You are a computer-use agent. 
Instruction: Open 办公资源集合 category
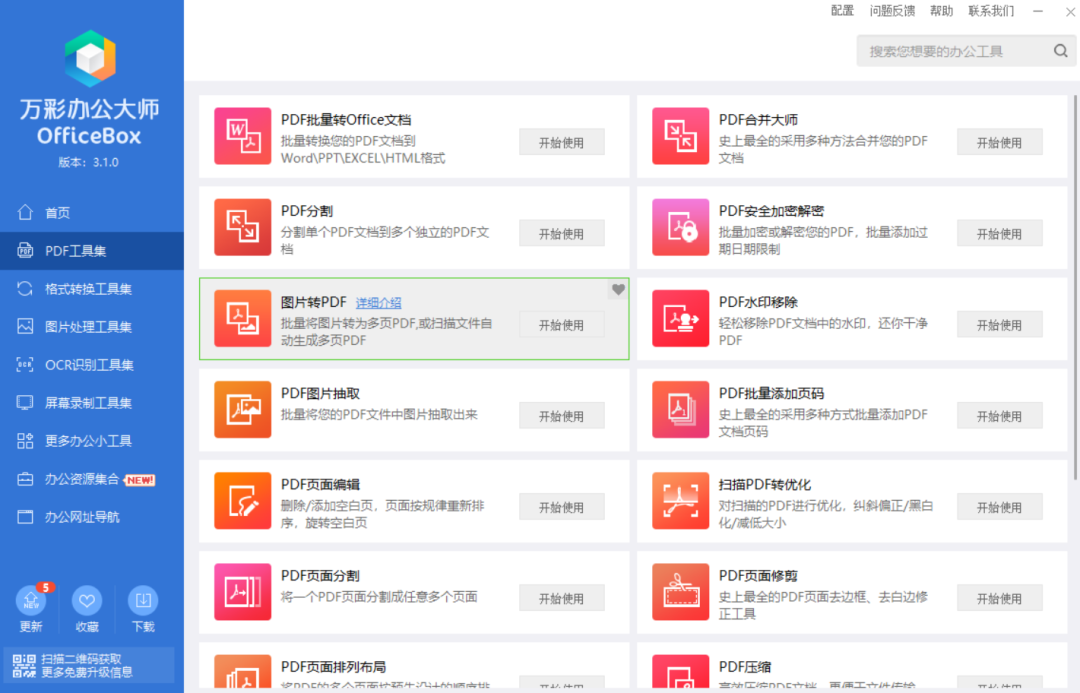tap(92, 479)
